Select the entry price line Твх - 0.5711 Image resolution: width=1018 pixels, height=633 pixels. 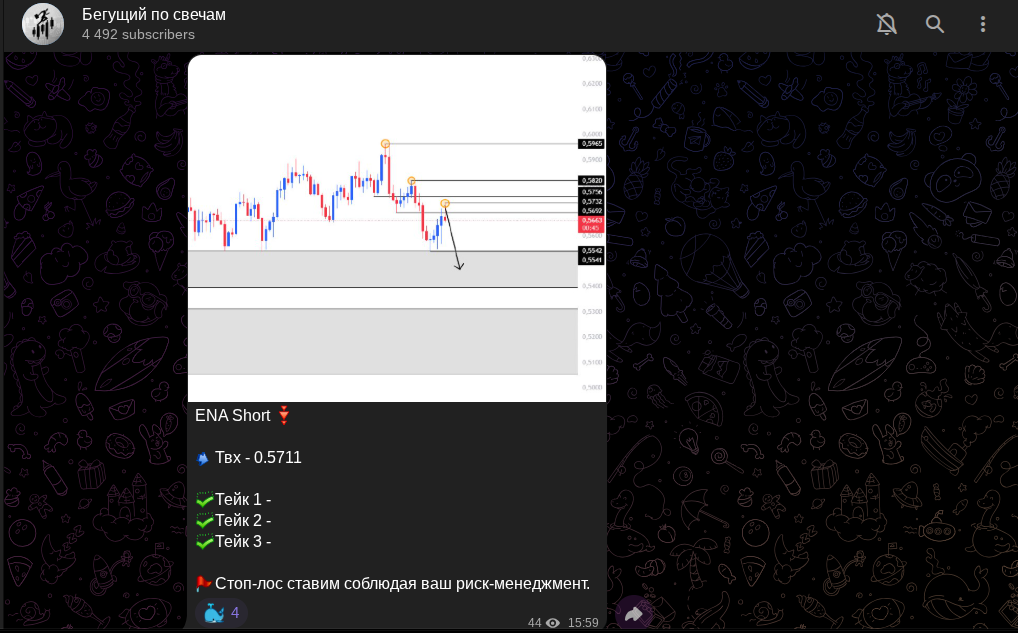coord(249,458)
